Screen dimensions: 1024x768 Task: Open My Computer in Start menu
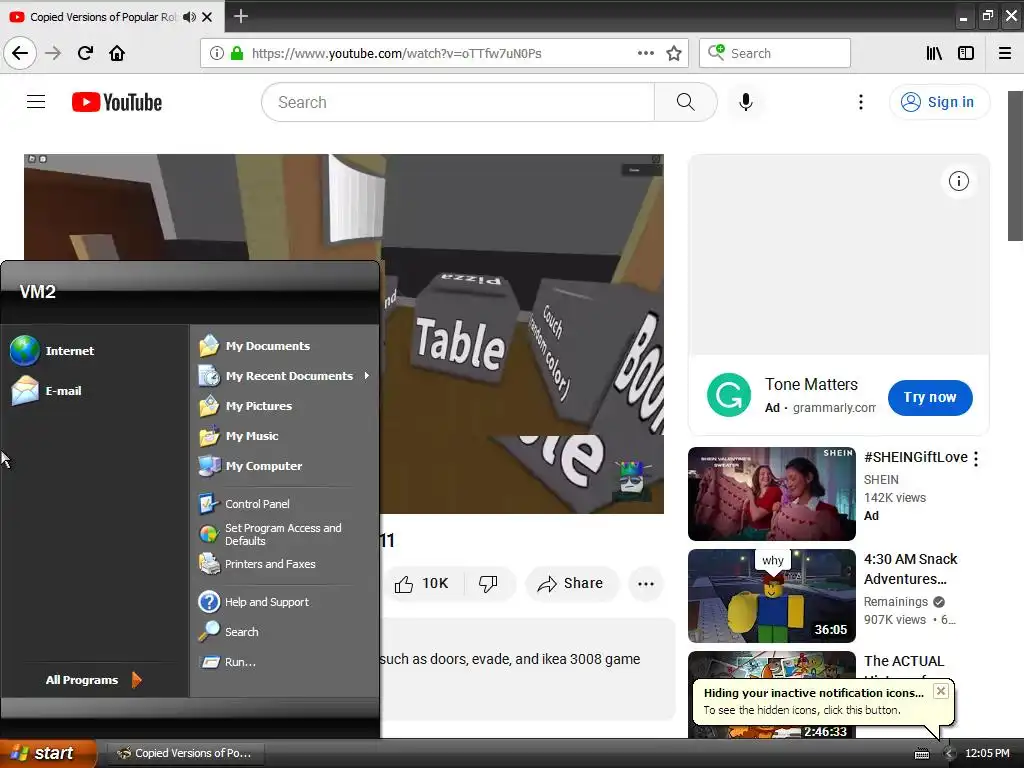point(251,466)
